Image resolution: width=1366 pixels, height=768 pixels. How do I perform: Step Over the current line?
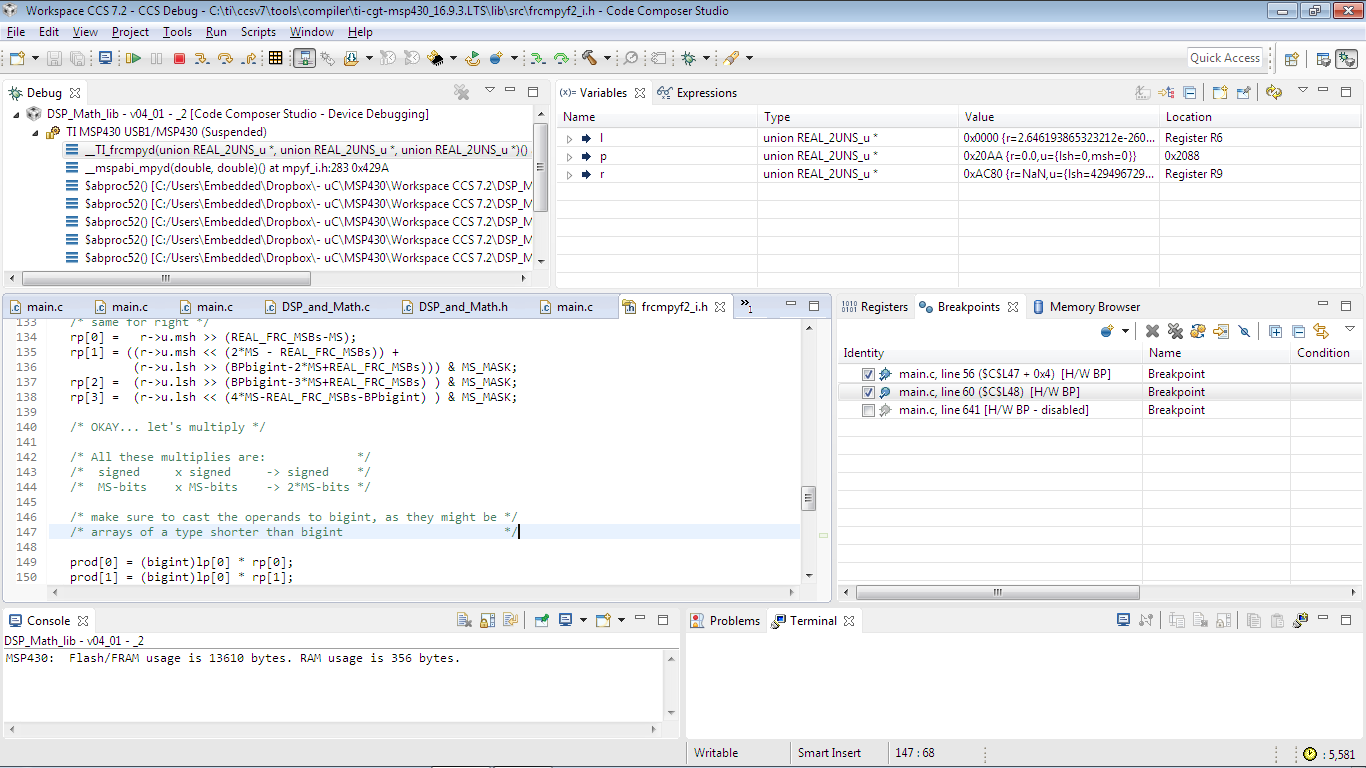point(224,57)
